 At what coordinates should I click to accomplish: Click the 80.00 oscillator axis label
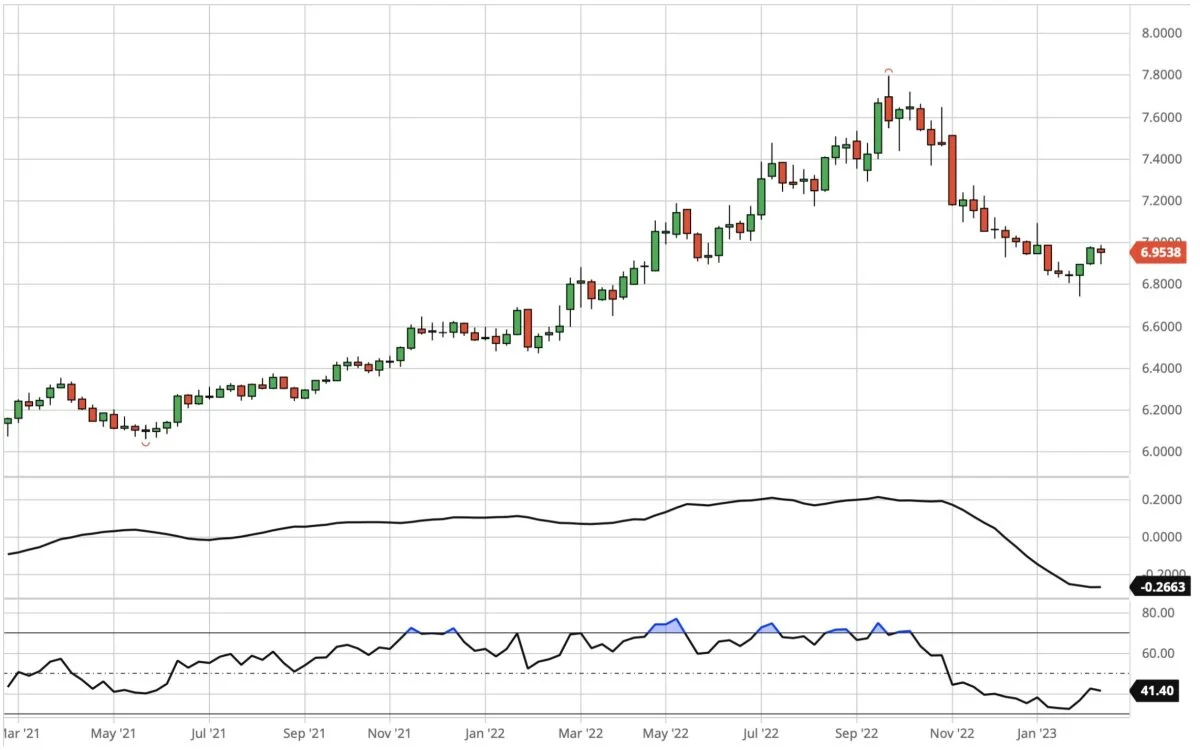(1160, 614)
